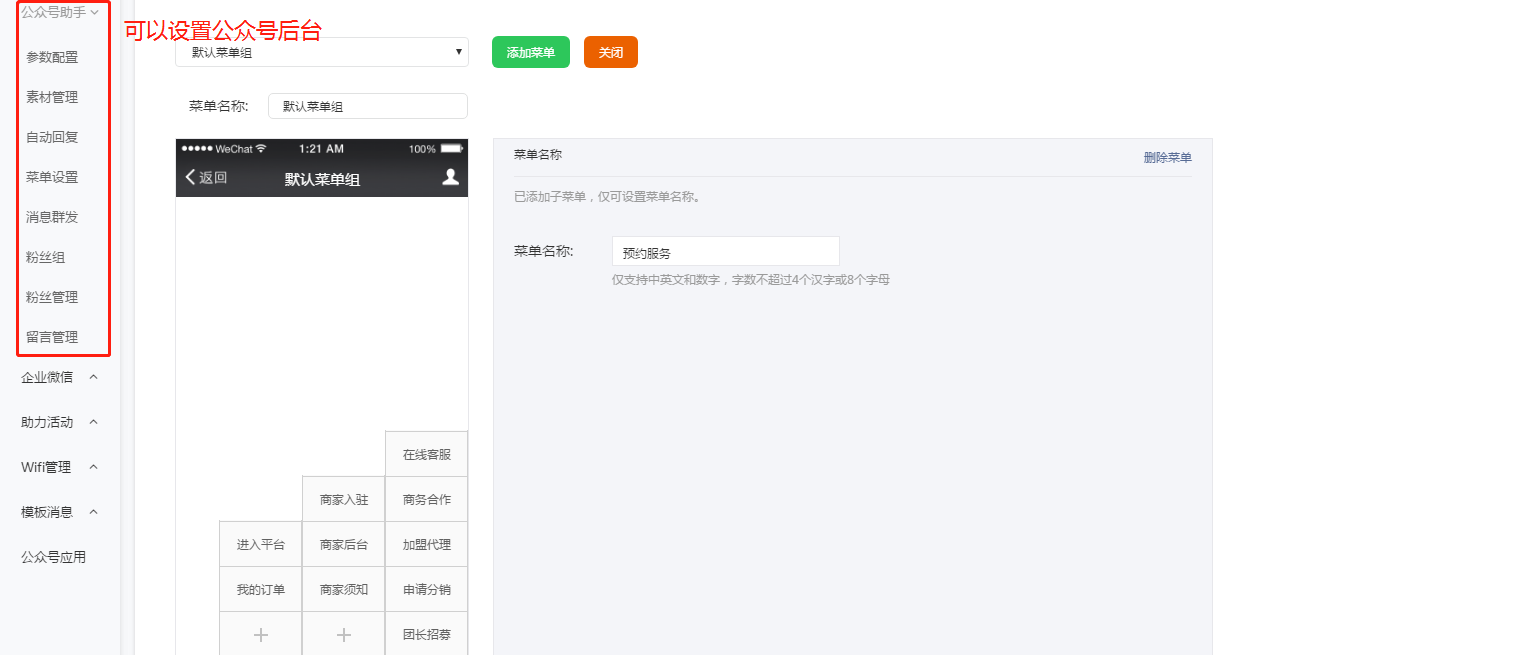1514x655 pixels.
Task: Click the orange 关闭 button
Action: [610, 52]
